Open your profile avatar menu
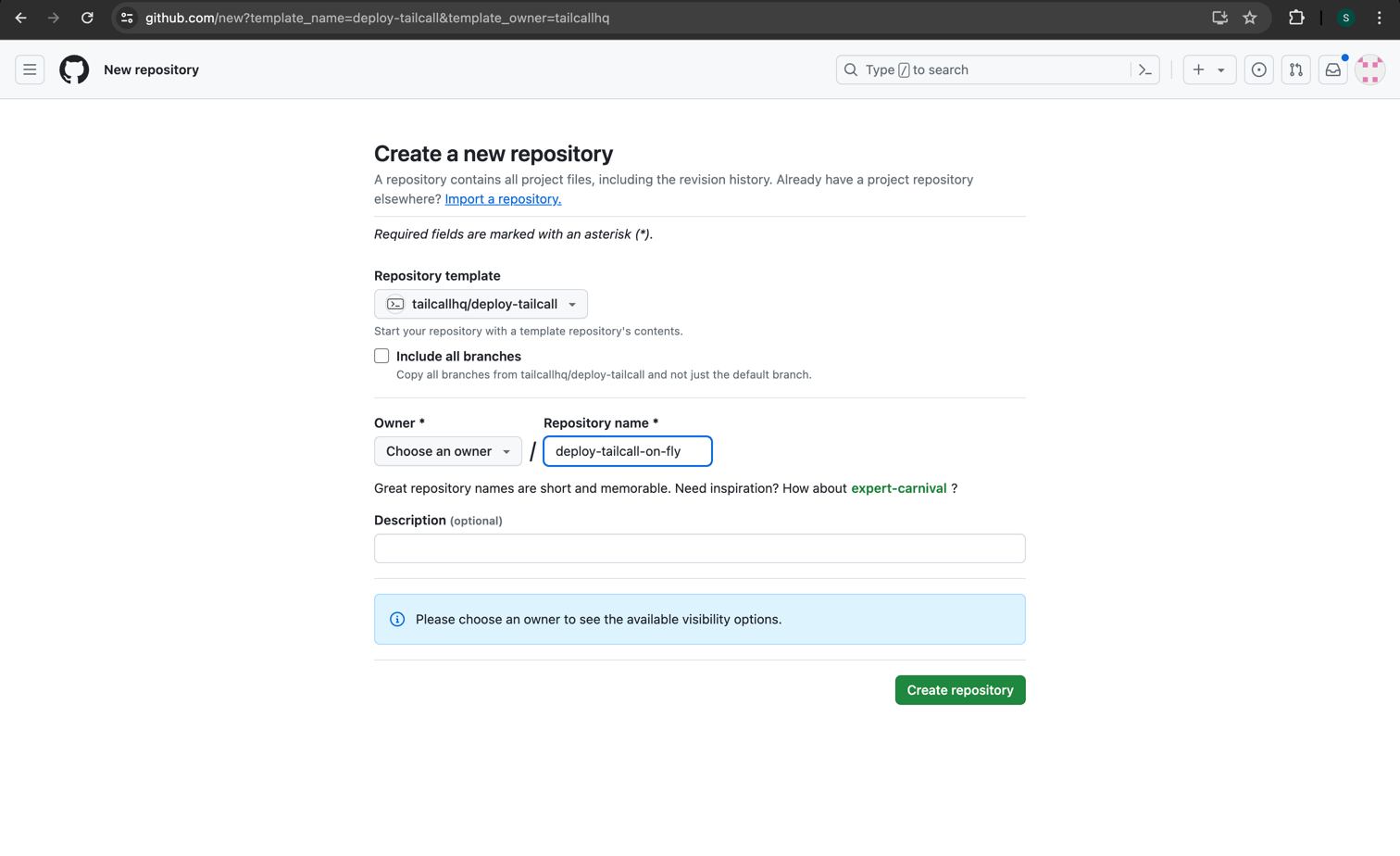 (x=1369, y=69)
